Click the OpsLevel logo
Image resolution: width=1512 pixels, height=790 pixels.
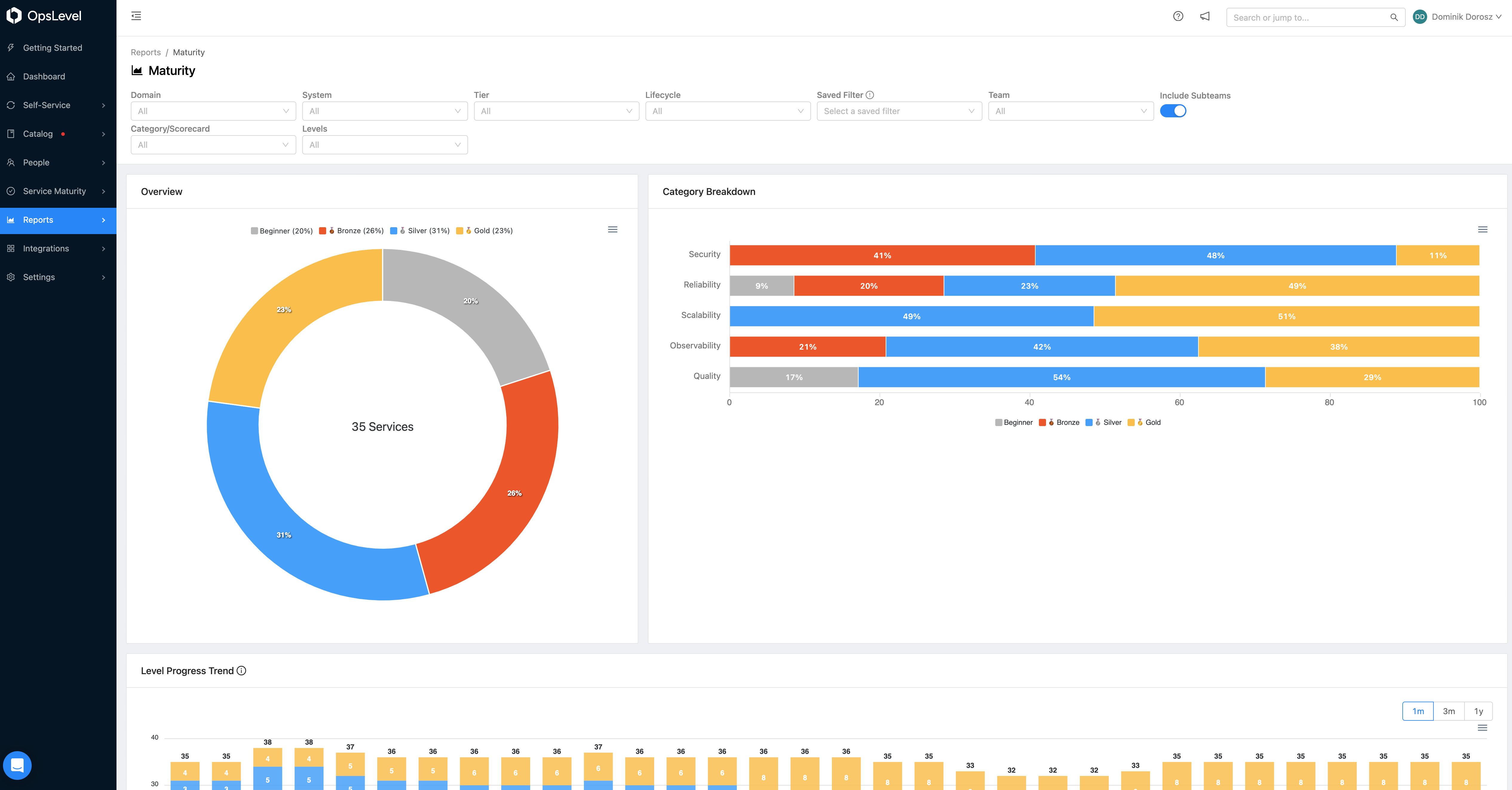point(44,16)
